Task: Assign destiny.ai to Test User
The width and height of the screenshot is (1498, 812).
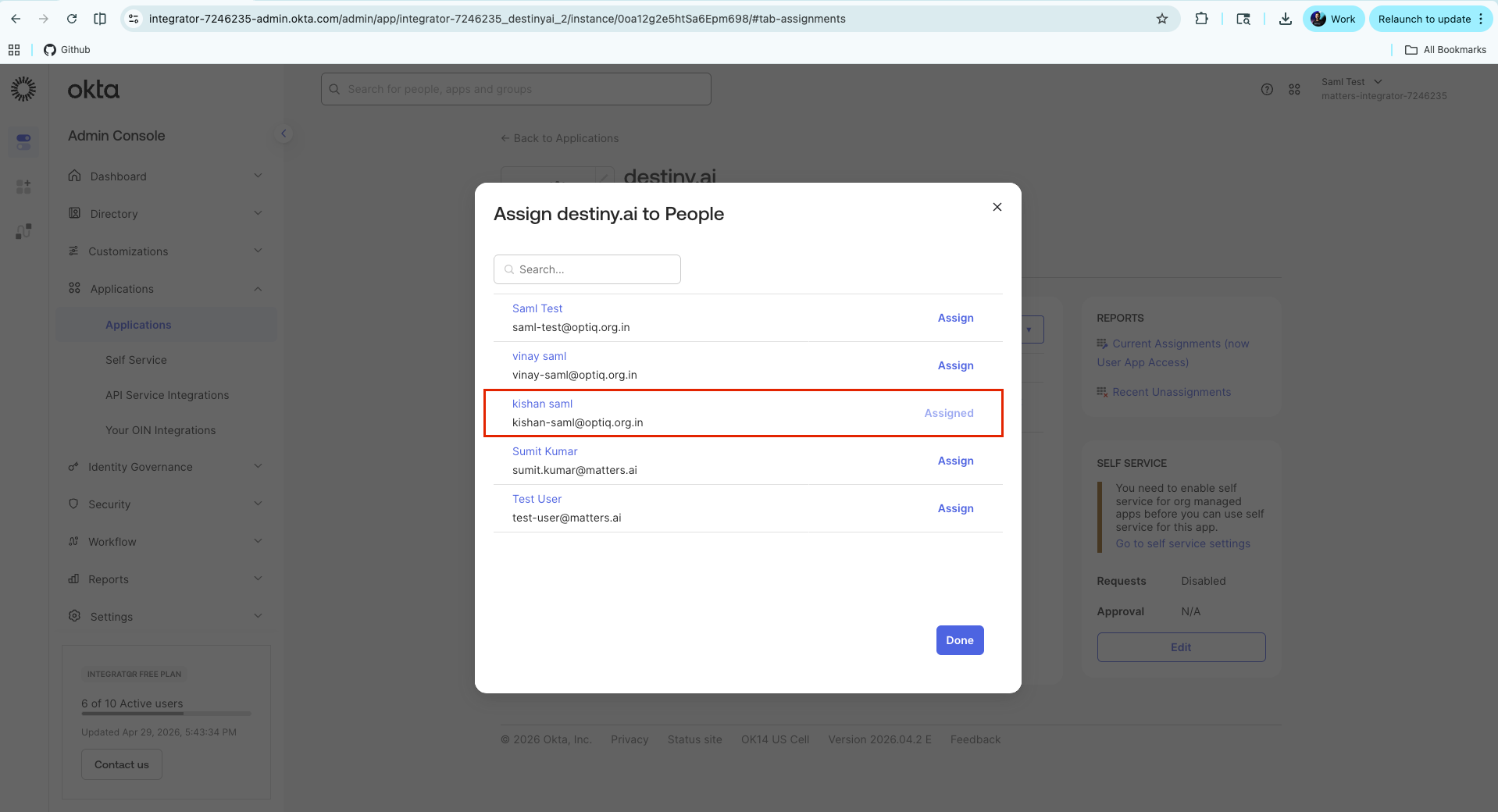Action: tap(955, 508)
